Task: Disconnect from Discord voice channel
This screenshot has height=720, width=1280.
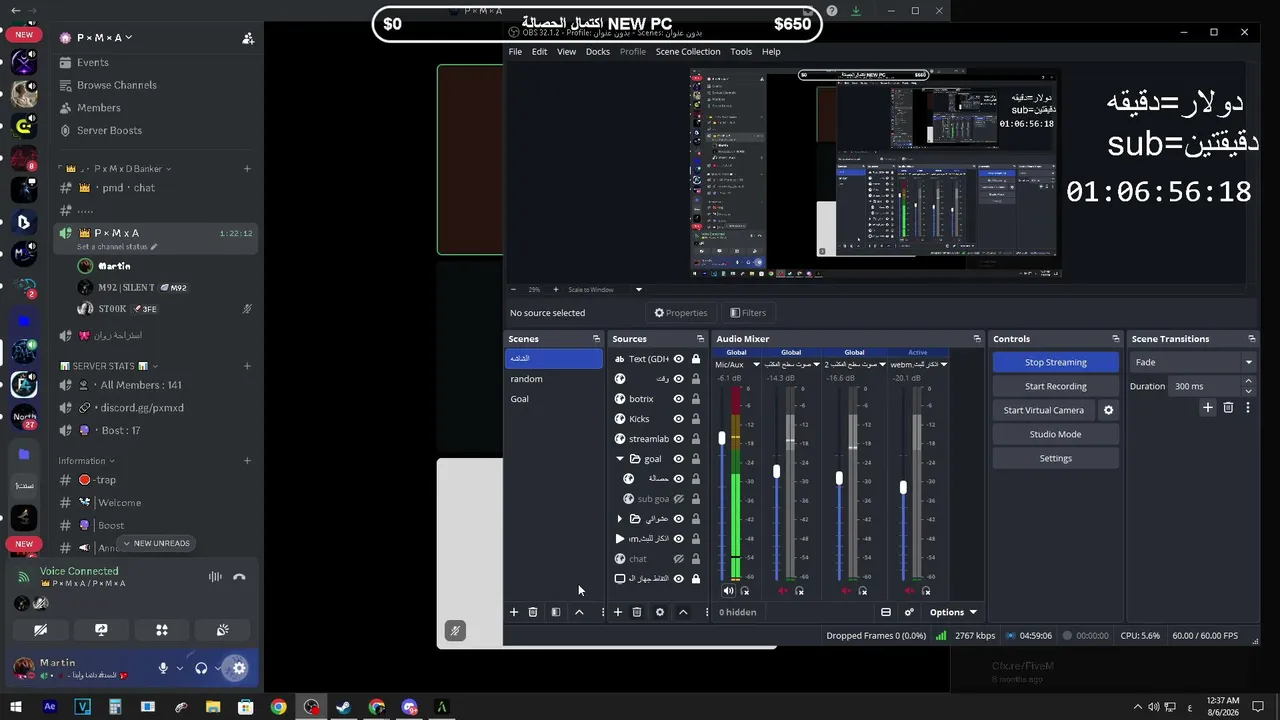Action: click(239, 577)
